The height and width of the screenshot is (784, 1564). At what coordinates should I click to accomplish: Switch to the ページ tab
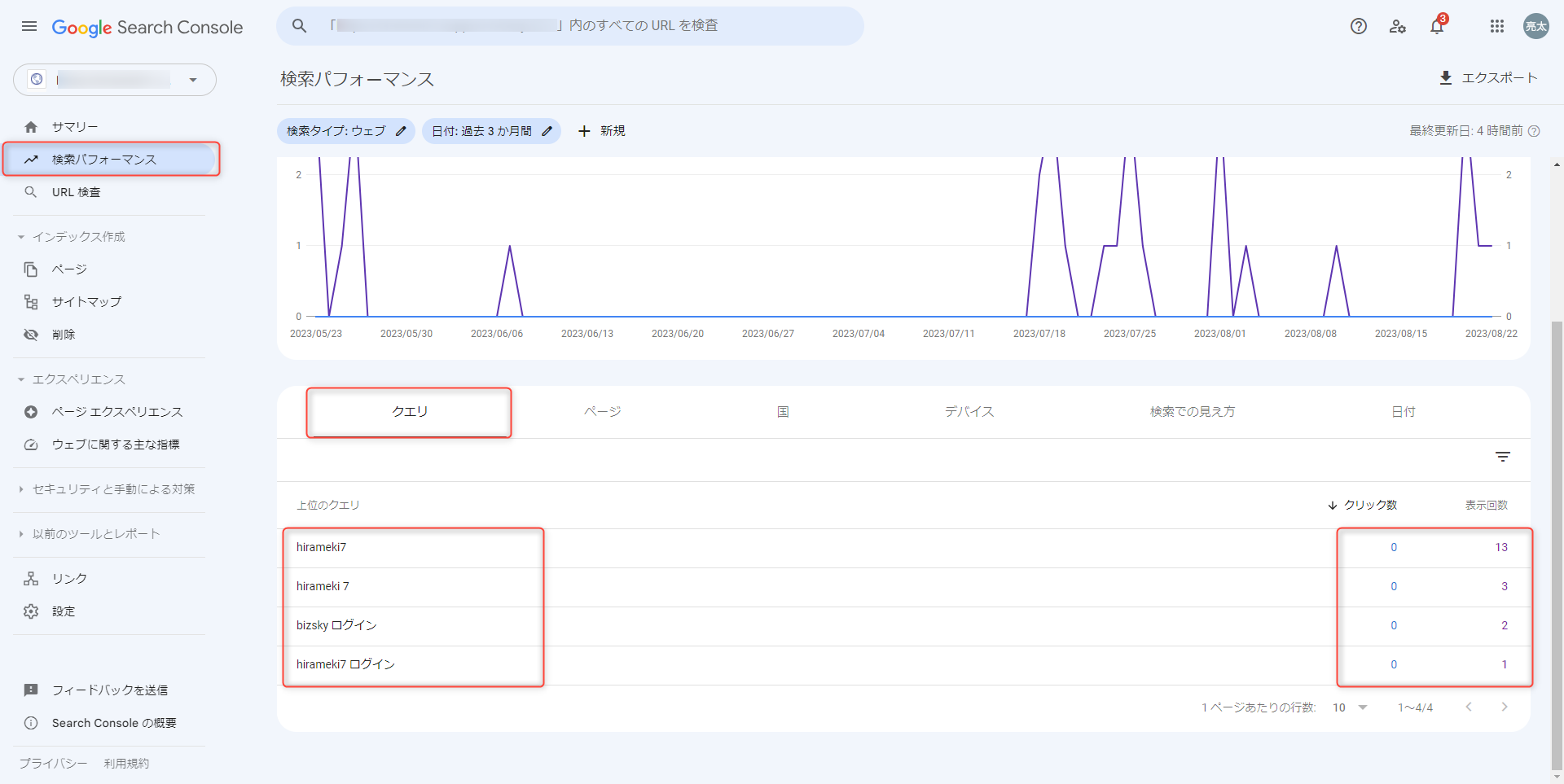tap(603, 412)
